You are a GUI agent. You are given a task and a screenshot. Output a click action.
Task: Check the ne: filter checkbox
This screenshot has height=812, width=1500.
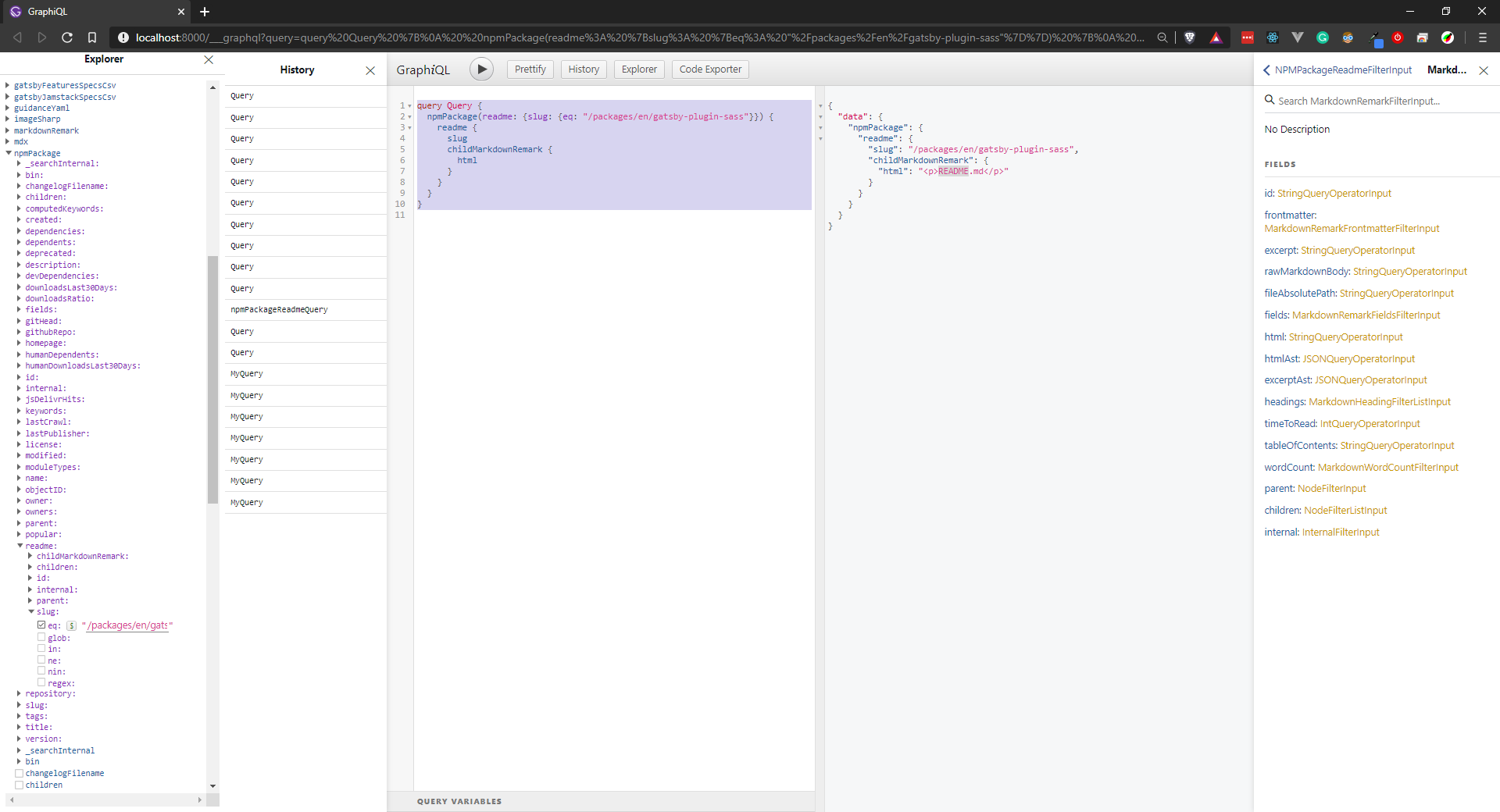pyautogui.click(x=41, y=660)
